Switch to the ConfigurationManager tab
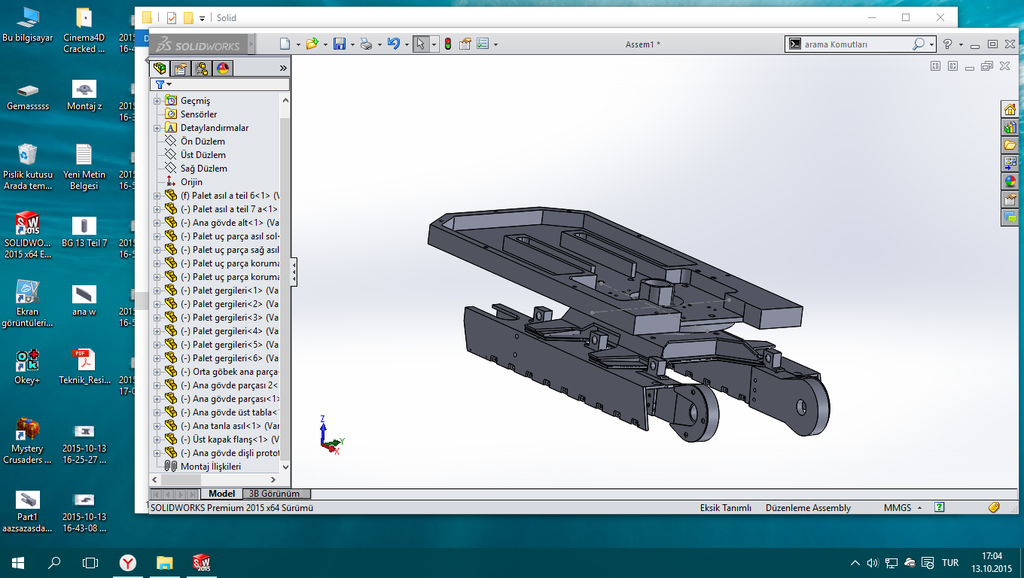1024x578 pixels. [x=202, y=68]
